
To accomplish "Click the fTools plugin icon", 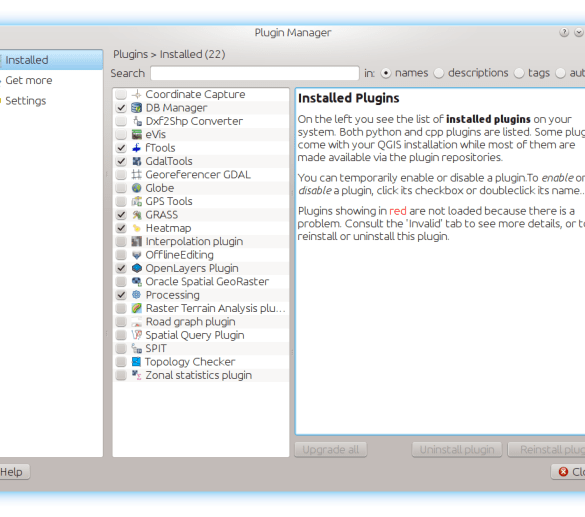I will point(137,148).
